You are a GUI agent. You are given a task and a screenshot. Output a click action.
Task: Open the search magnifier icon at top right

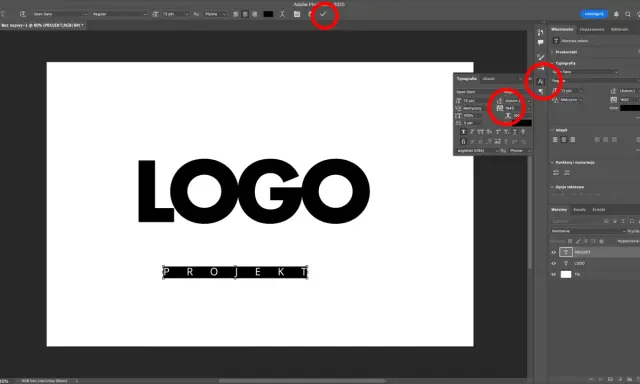[x=628, y=14]
